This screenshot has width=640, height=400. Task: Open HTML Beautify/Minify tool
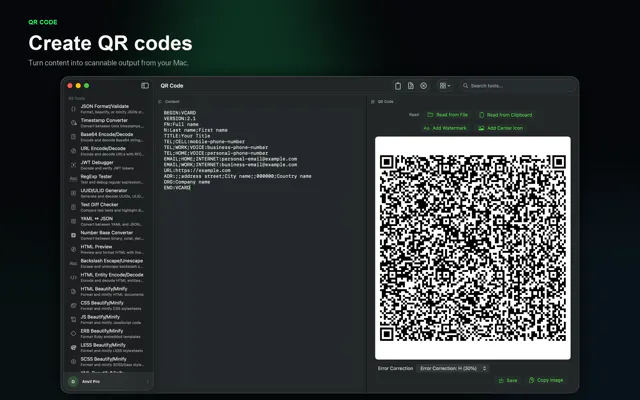point(108,291)
